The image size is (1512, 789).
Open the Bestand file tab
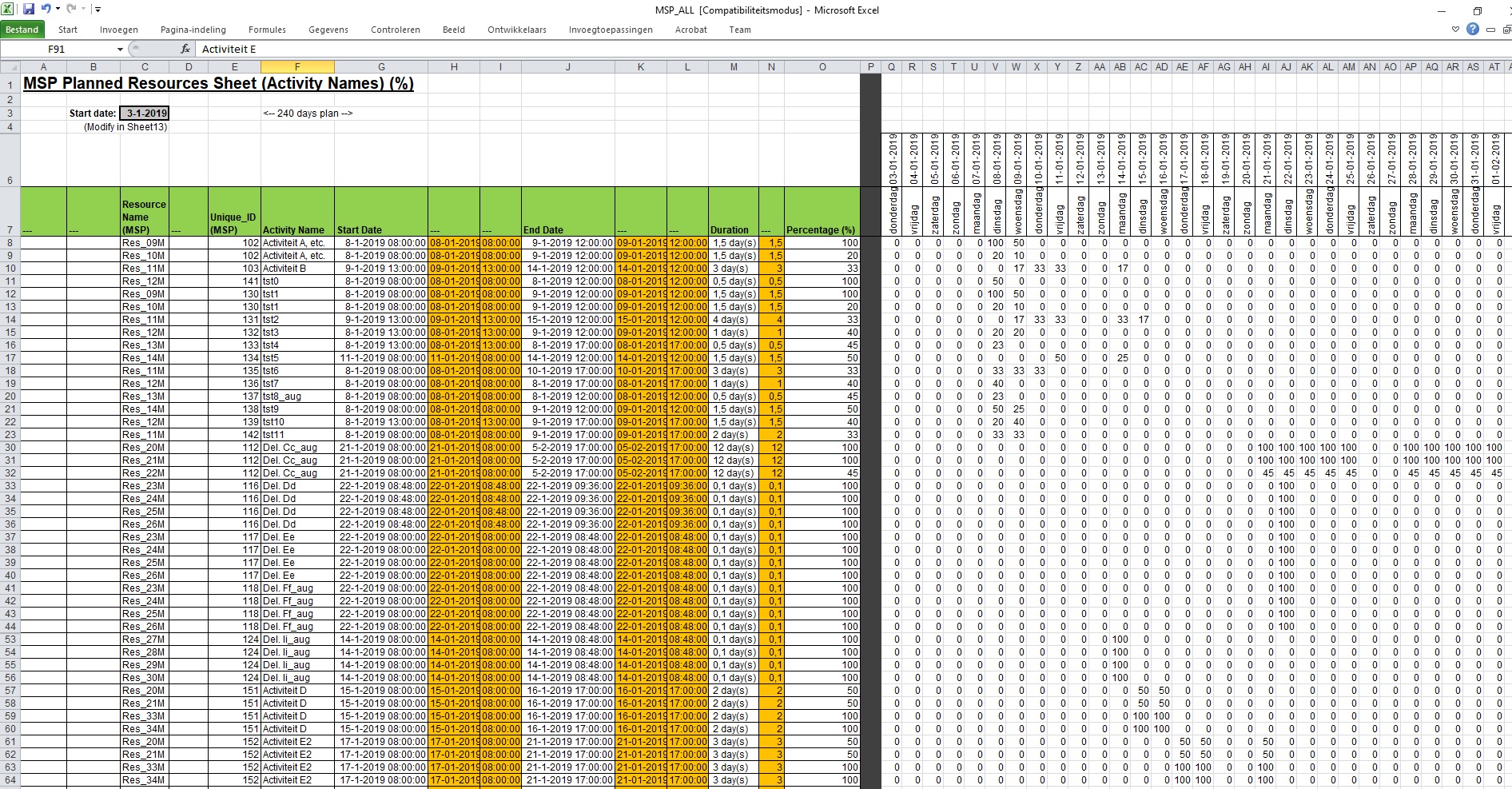pyautogui.click(x=22, y=30)
